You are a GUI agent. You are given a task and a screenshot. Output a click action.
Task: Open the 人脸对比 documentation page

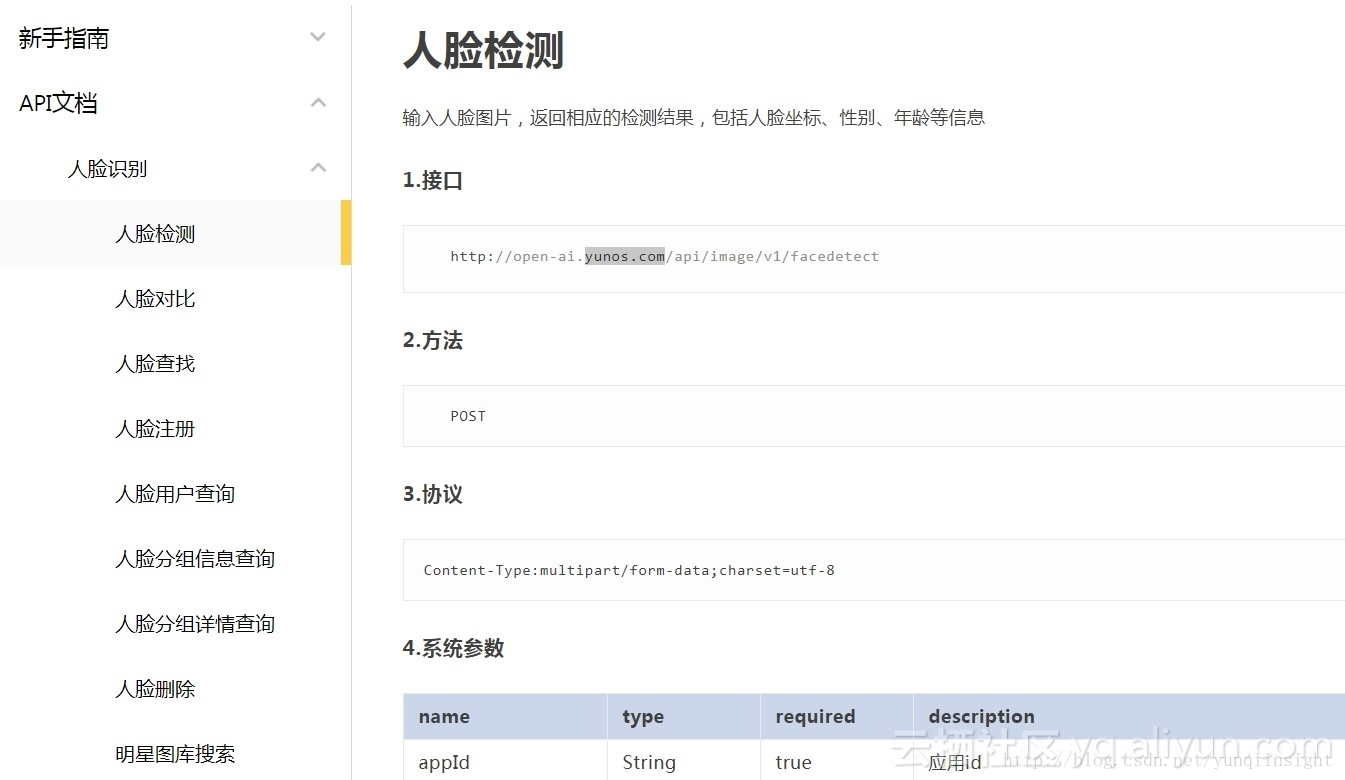pos(155,298)
